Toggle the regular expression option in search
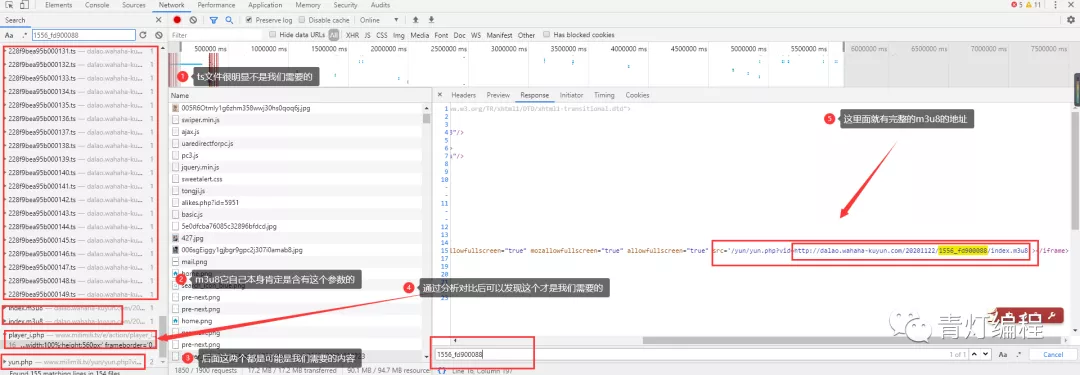The width and height of the screenshot is (1080, 375). point(25,34)
